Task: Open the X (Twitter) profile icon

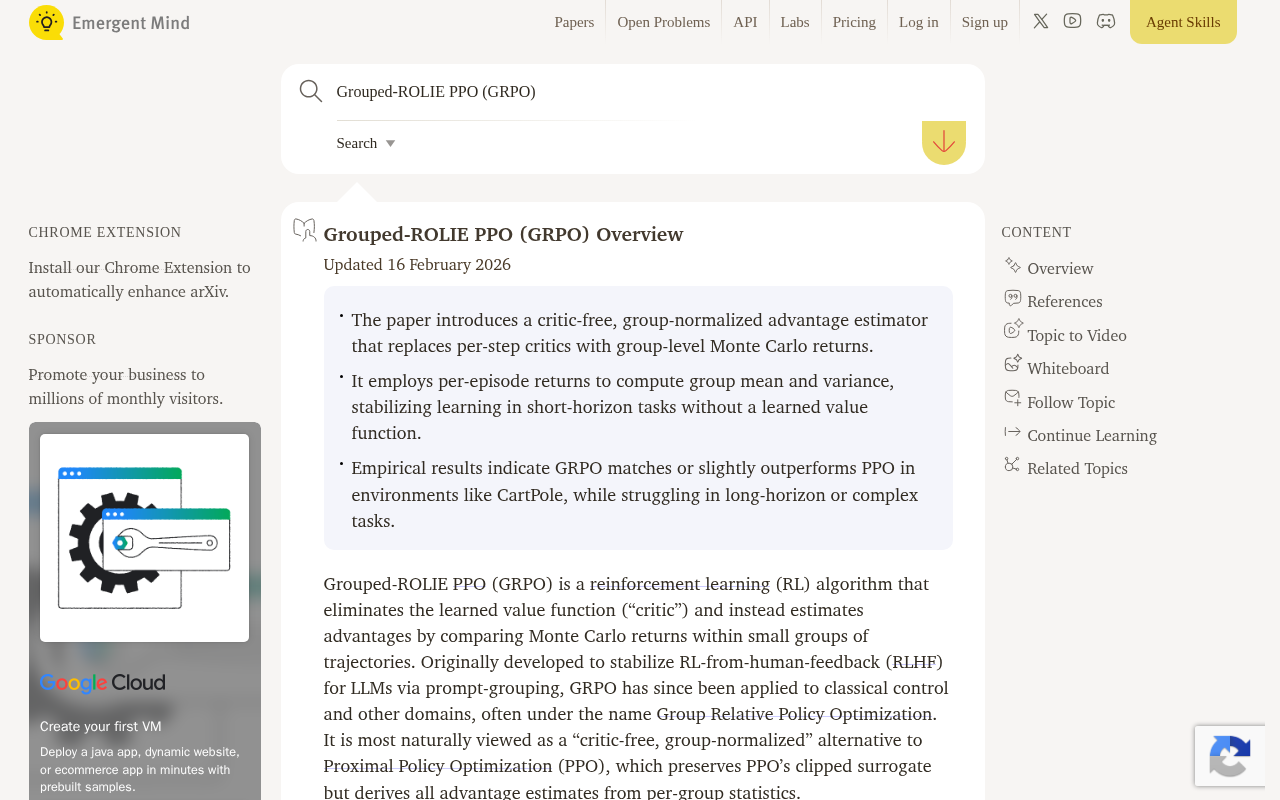Action: 1041,21
